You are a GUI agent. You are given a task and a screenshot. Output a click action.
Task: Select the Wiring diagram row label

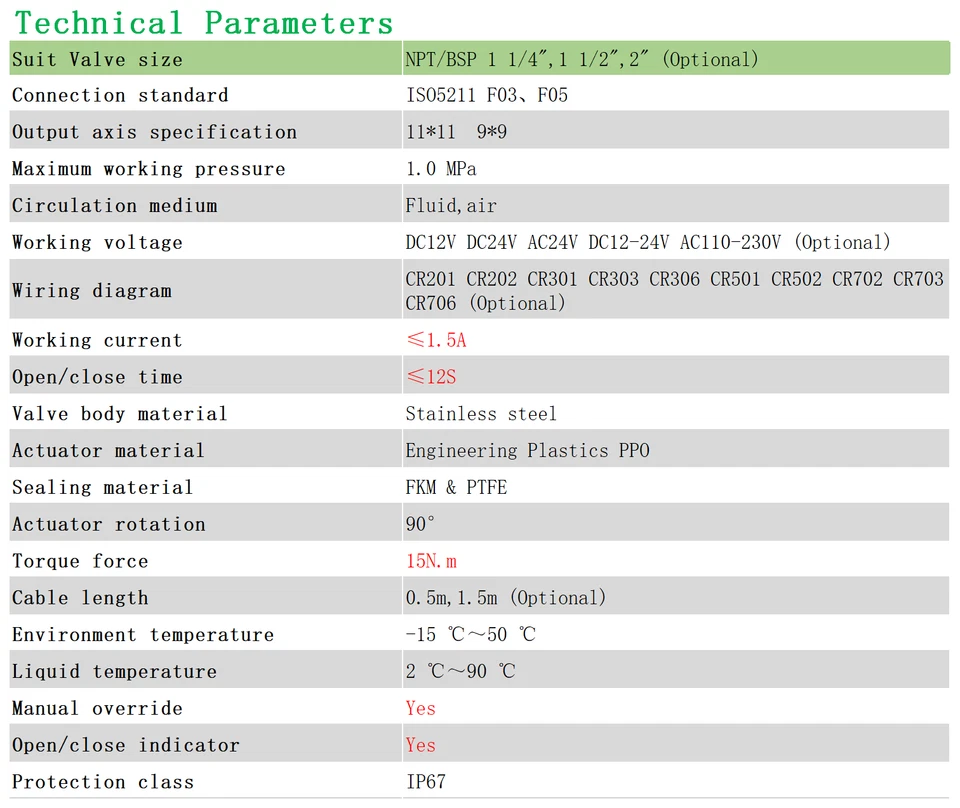click(x=92, y=291)
